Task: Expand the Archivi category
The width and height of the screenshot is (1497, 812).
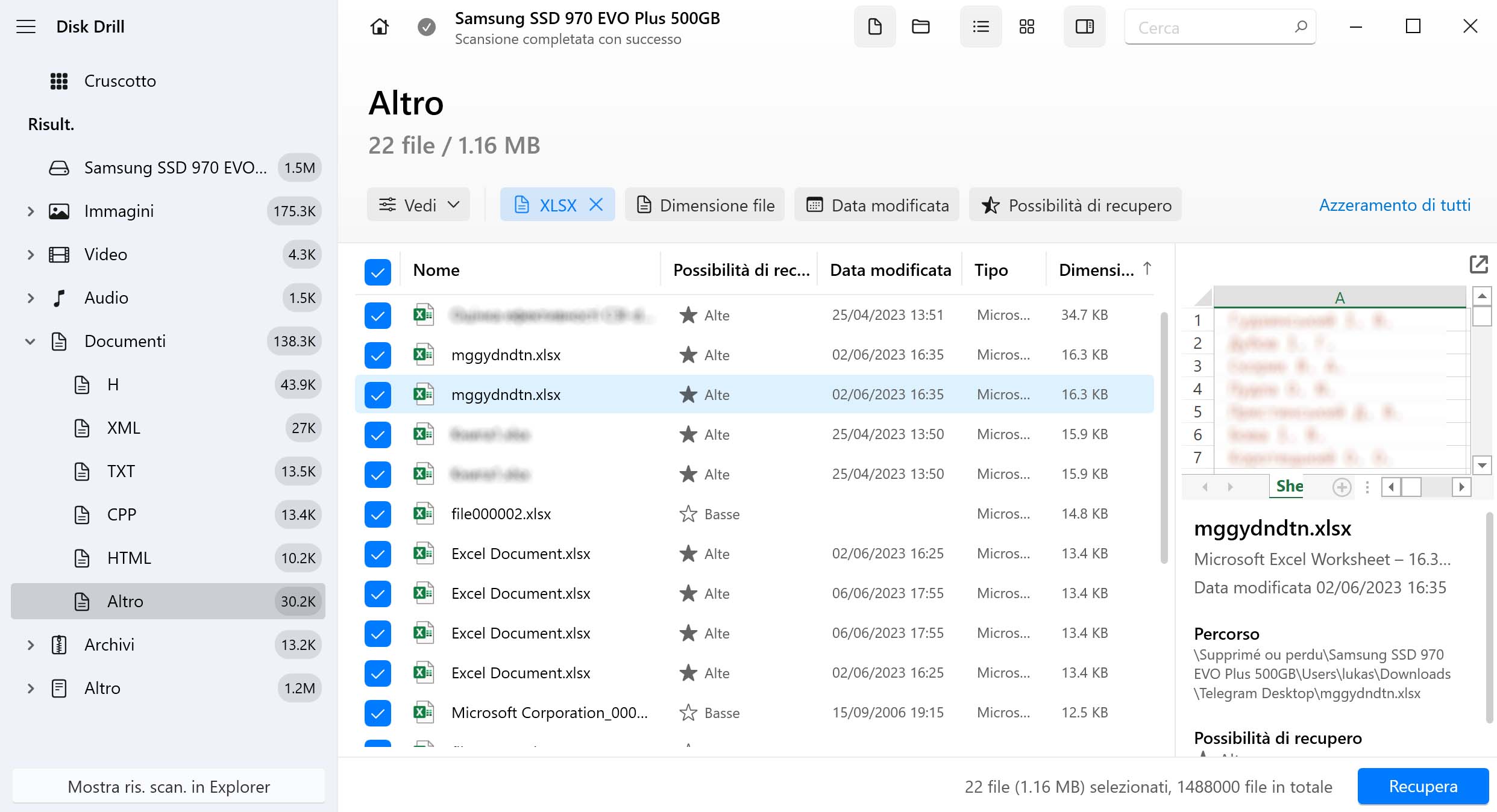Action: coord(30,645)
